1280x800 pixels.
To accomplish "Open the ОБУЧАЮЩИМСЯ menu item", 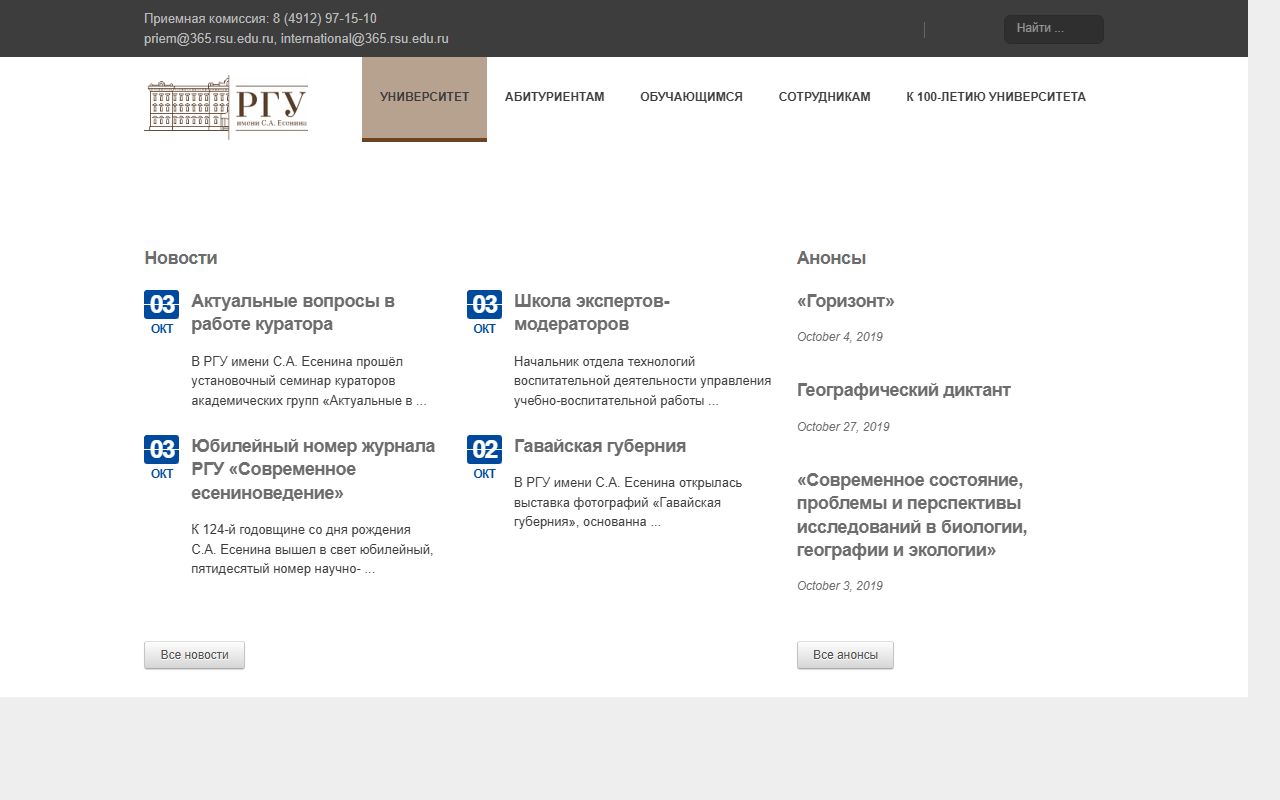I will pos(691,98).
